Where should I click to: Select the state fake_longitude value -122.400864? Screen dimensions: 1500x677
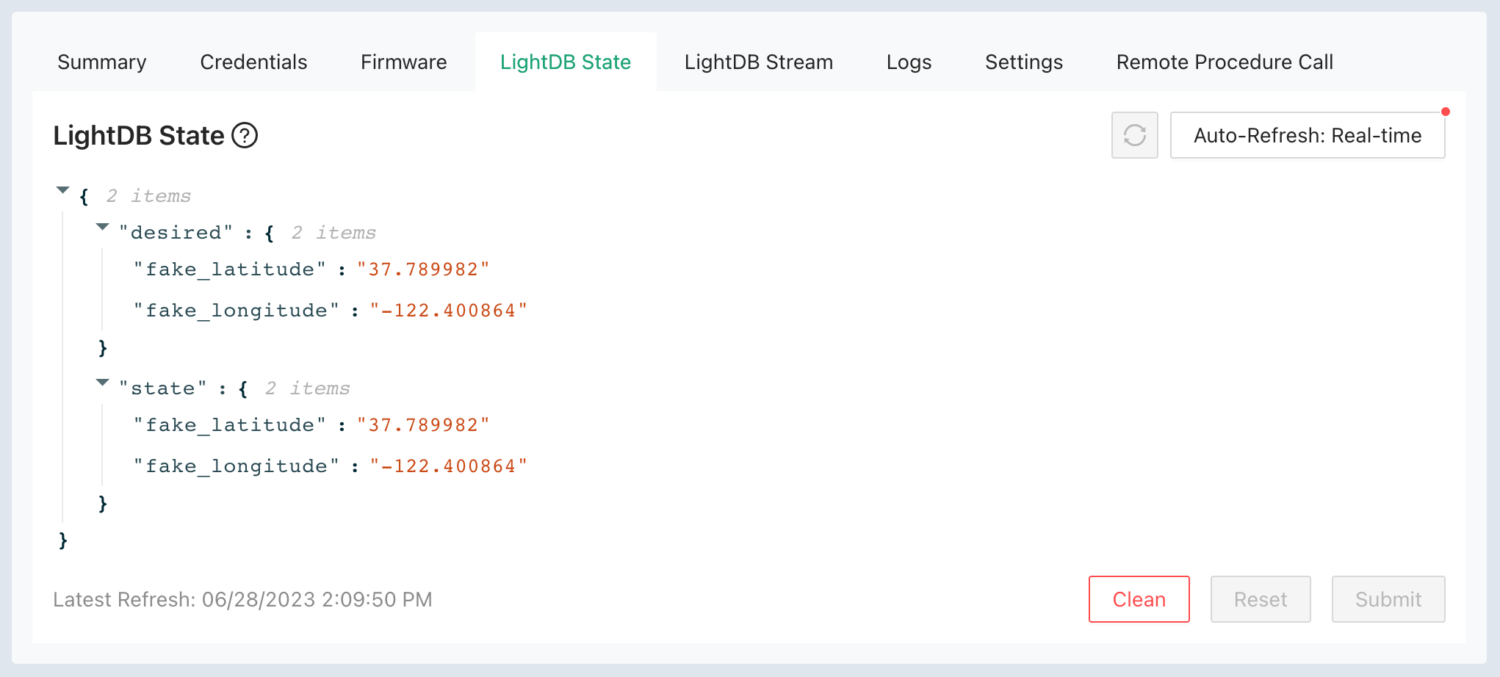450,465
